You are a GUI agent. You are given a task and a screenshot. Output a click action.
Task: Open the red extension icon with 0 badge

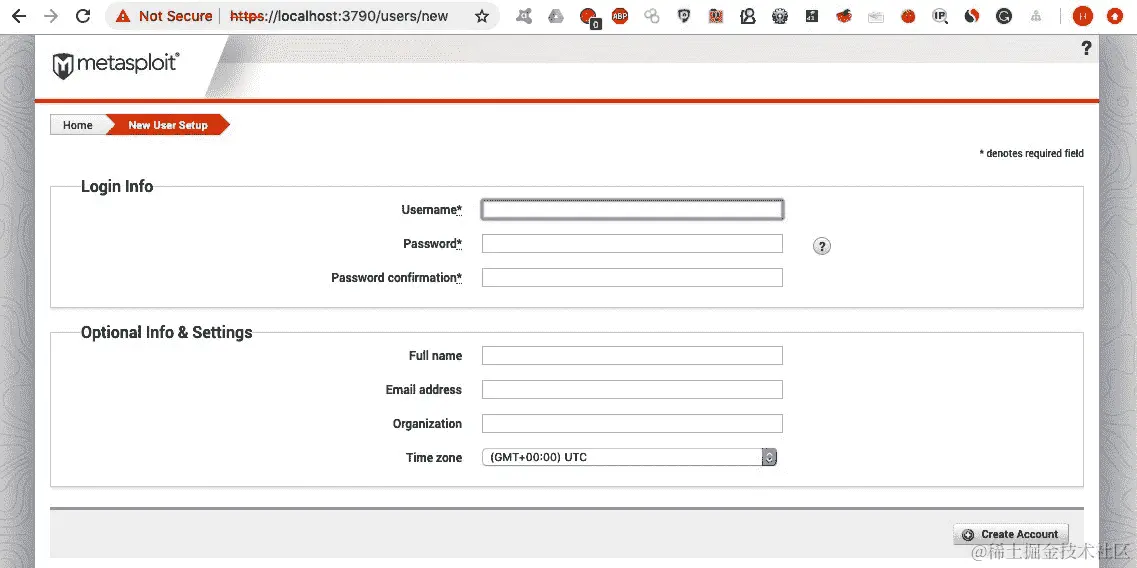pos(589,17)
